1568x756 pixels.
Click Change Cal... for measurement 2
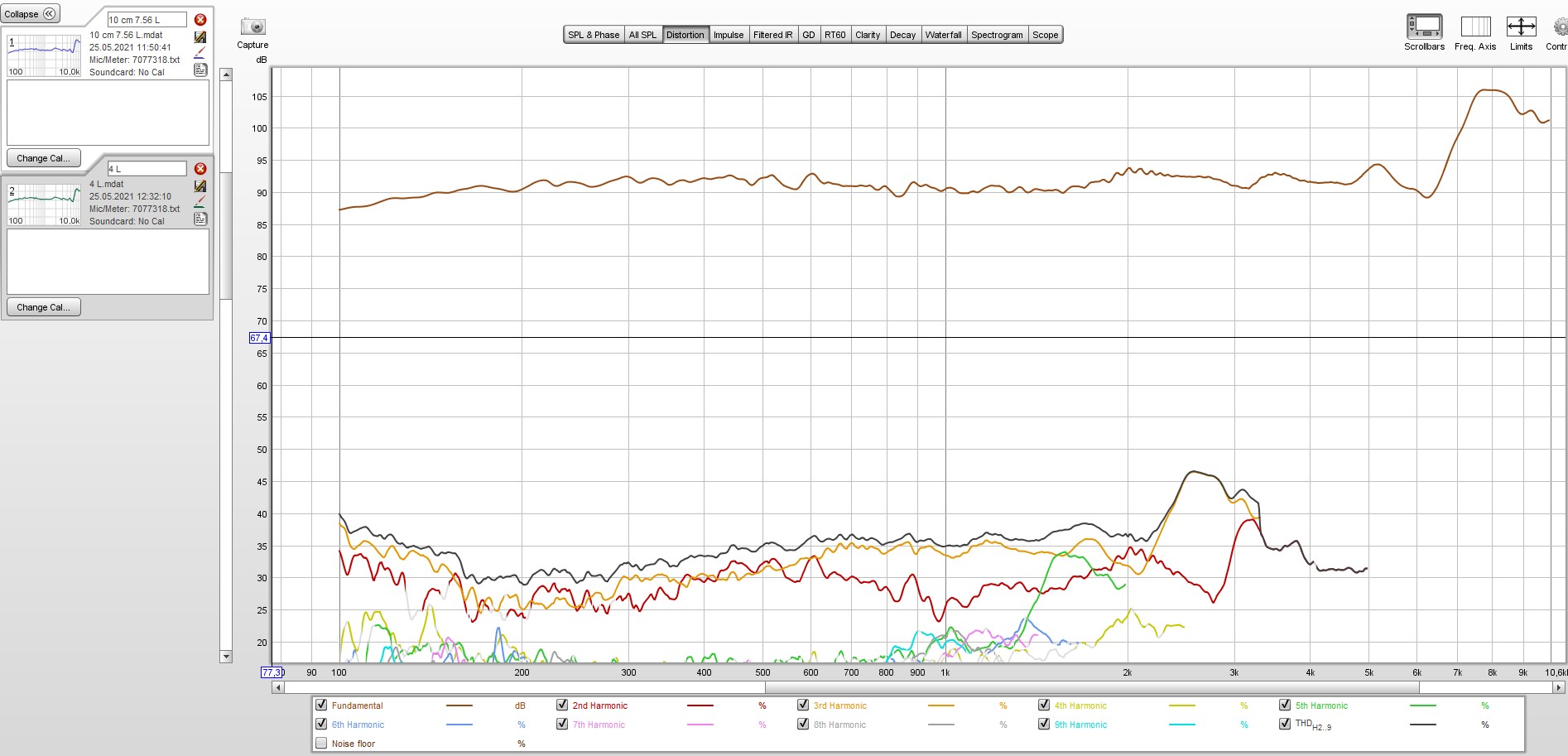pos(44,307)
